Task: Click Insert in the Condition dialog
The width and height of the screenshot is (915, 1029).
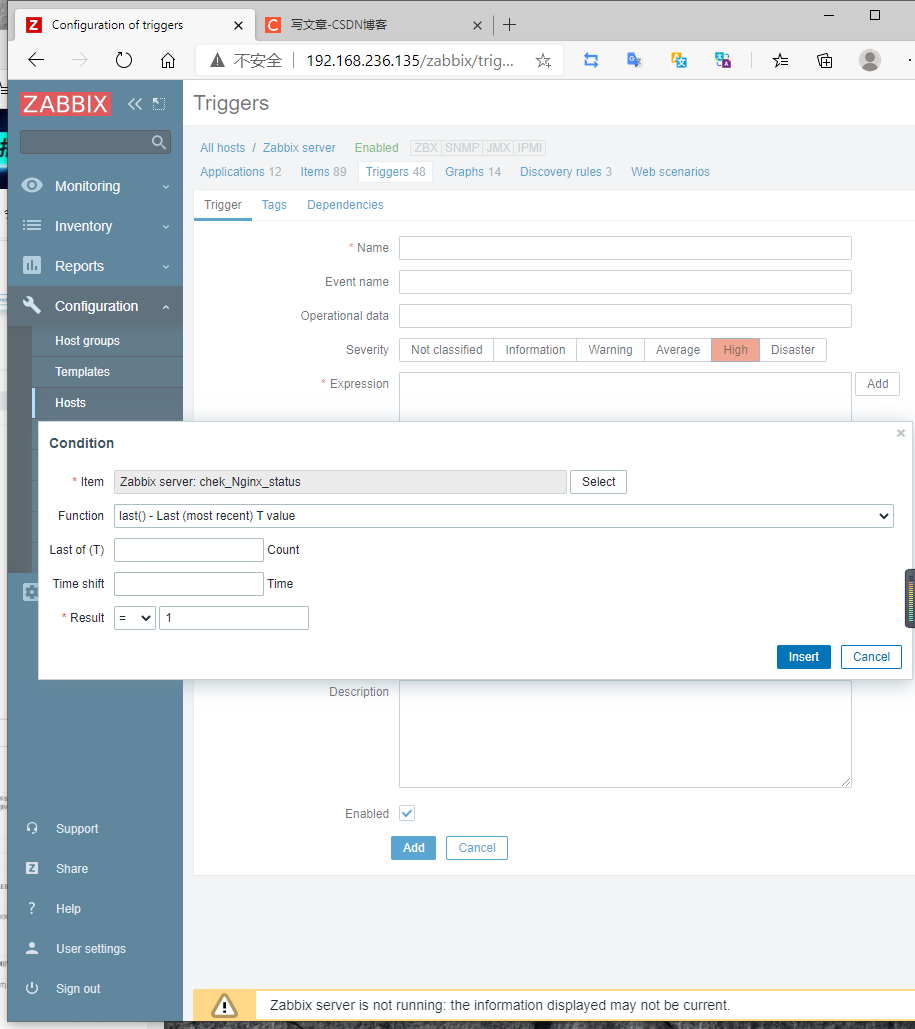Action: point(803,657)
